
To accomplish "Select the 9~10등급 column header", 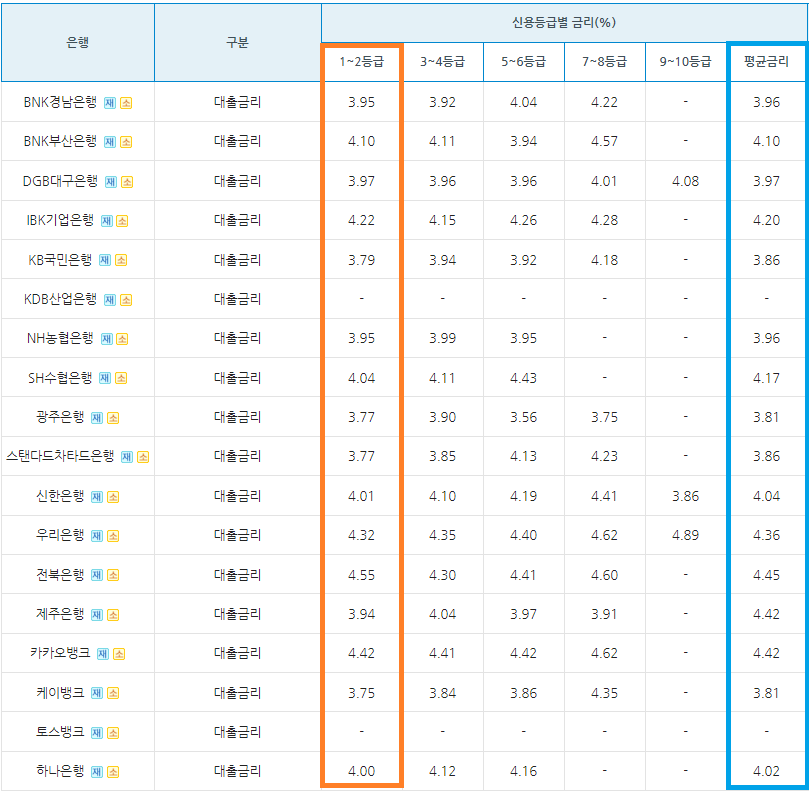I will point(686,62).
